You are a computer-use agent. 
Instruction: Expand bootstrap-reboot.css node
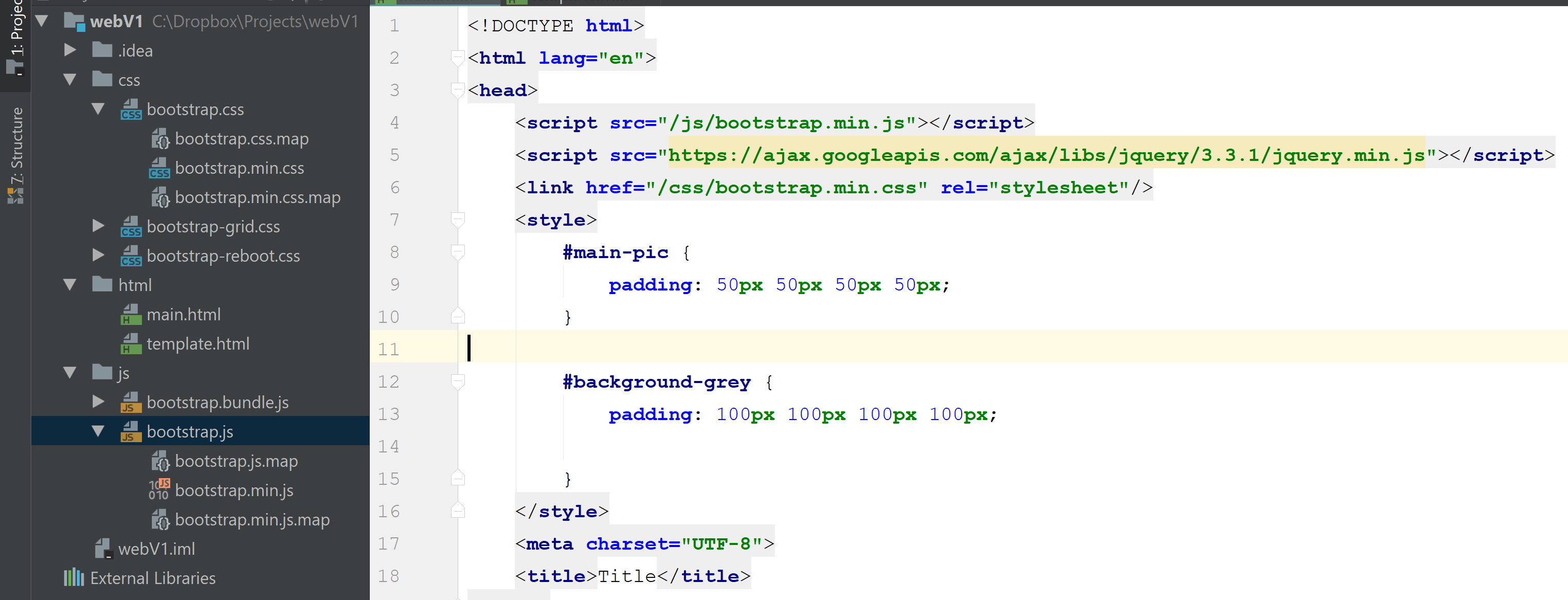(x=97, y=256)
